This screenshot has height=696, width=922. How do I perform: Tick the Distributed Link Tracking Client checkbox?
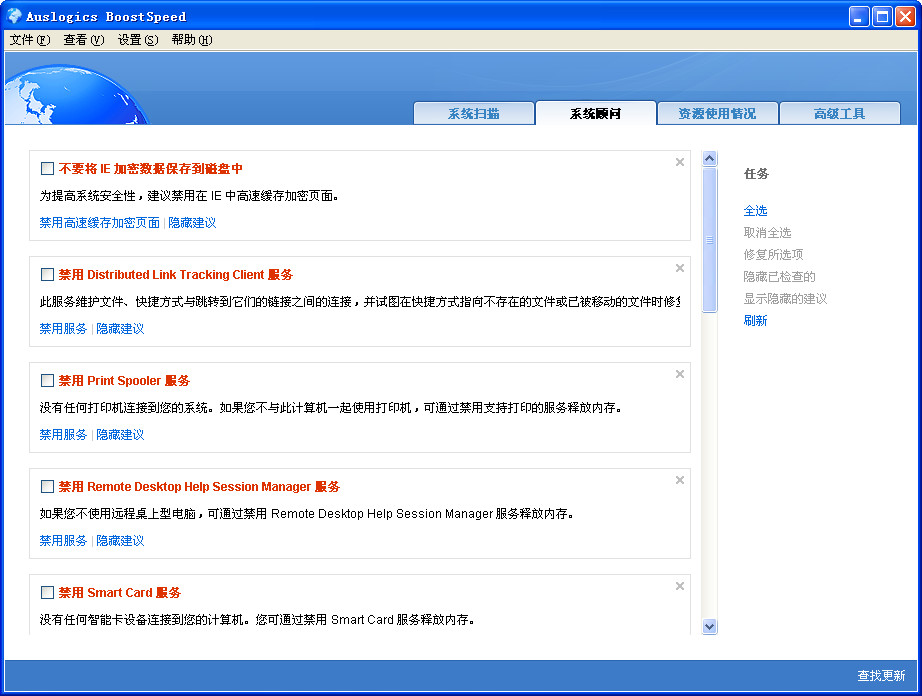(47, 275)
